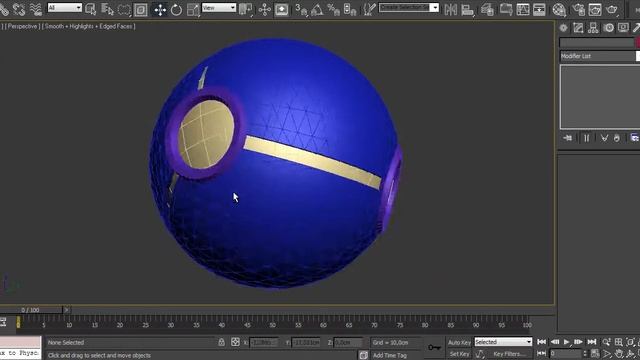This screenshot has height=360, width=640.
Task: Toggle the Spinner Snap button
Action: (x=350, y=9)
